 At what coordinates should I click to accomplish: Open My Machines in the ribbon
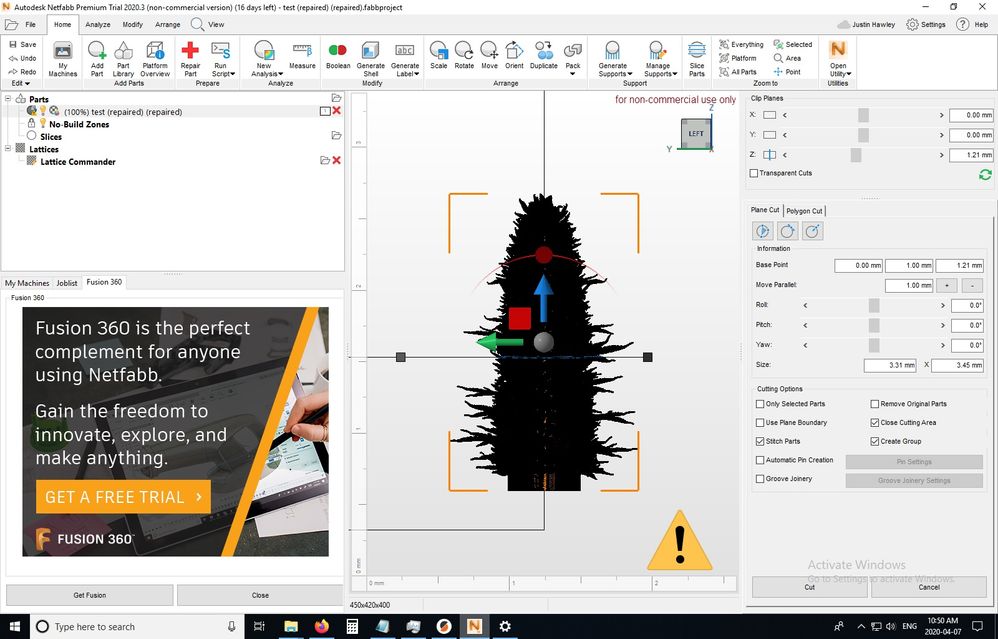click(62, 59)
